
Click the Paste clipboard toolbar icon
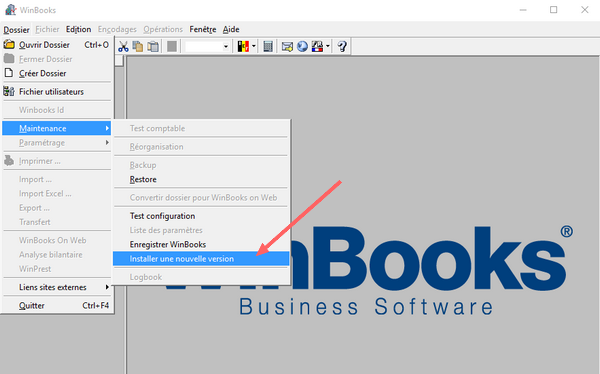[x=153, y=46]
